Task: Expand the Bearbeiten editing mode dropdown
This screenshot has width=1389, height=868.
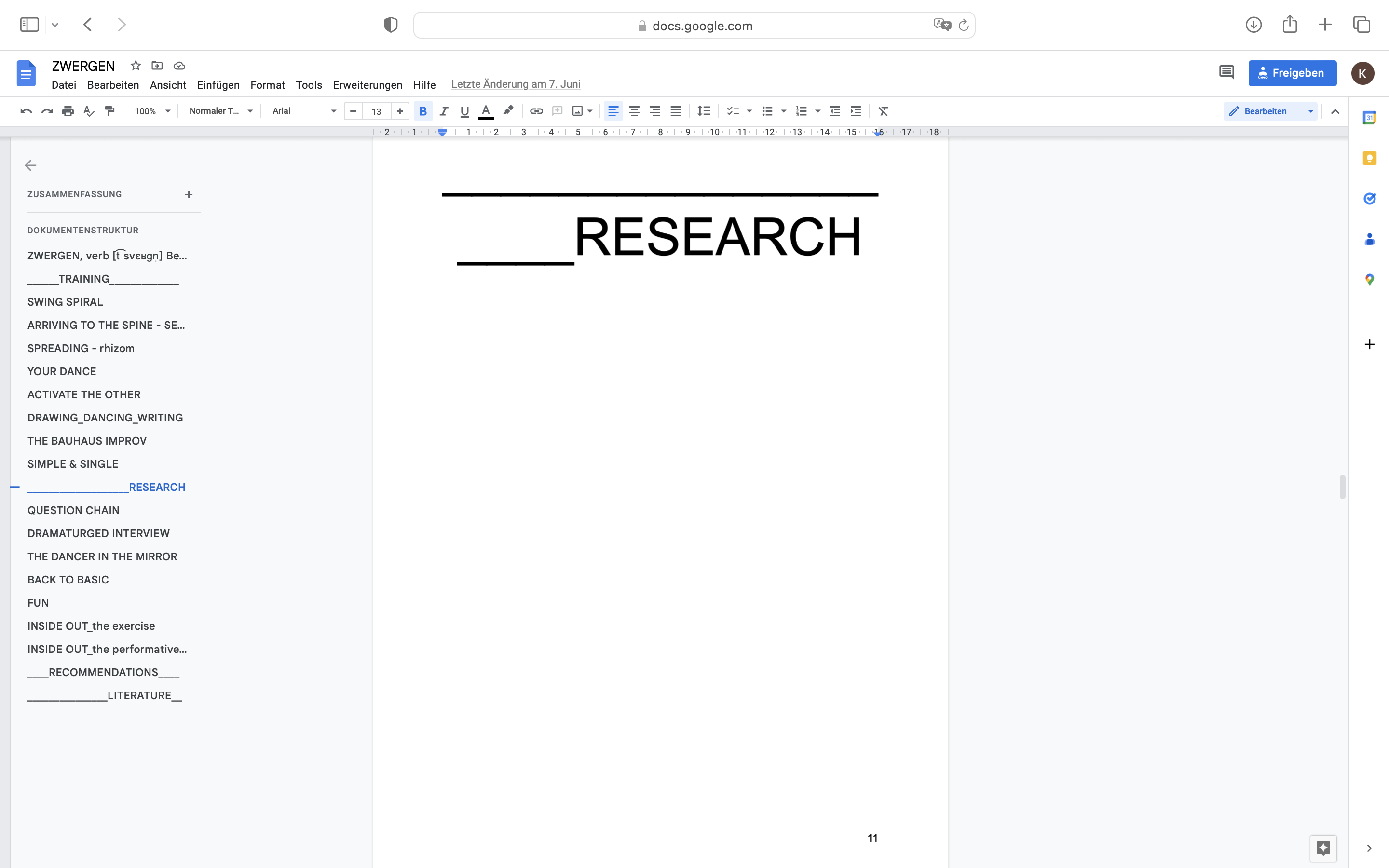Action: pyautogui.click(x=1310, y=111)
